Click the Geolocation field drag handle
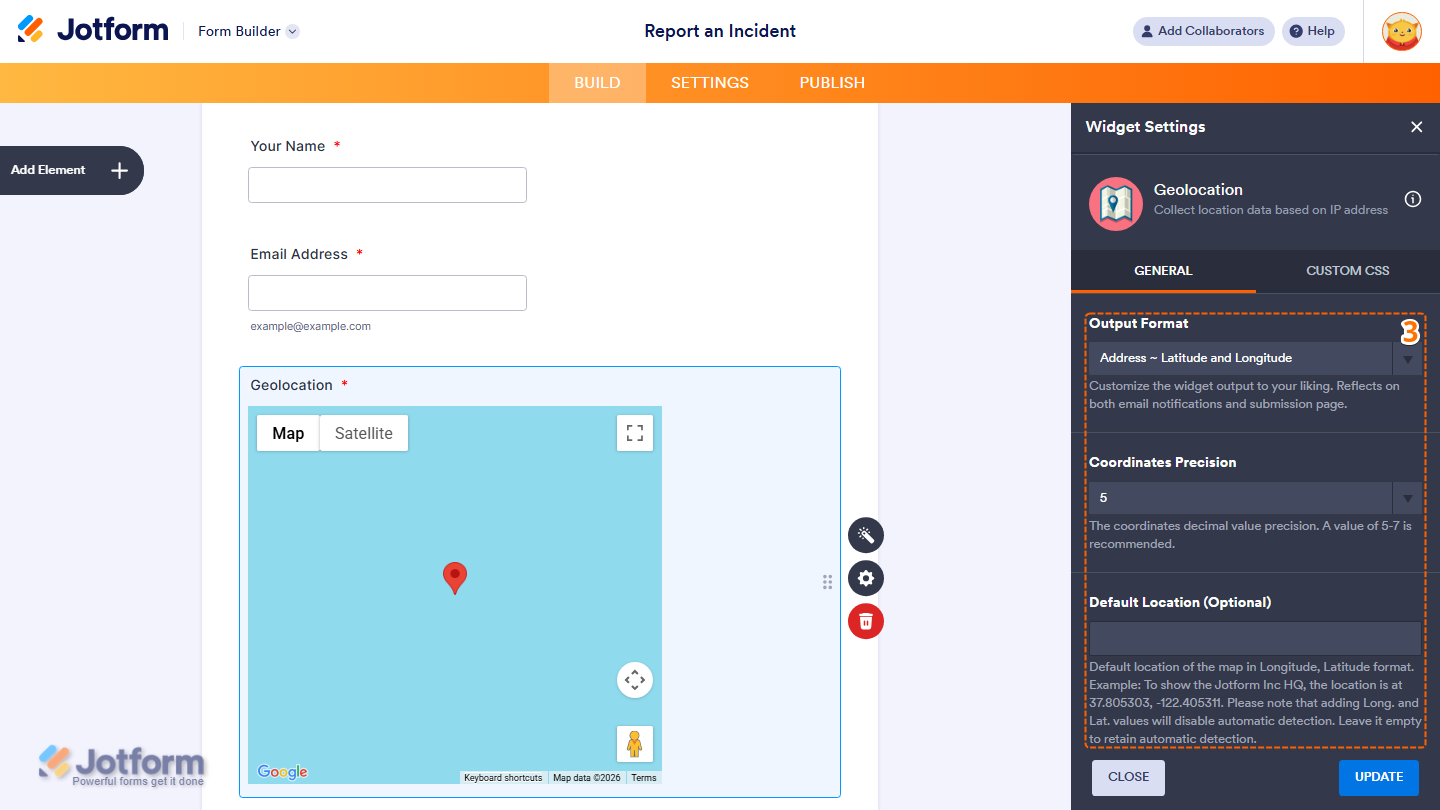 827,582
